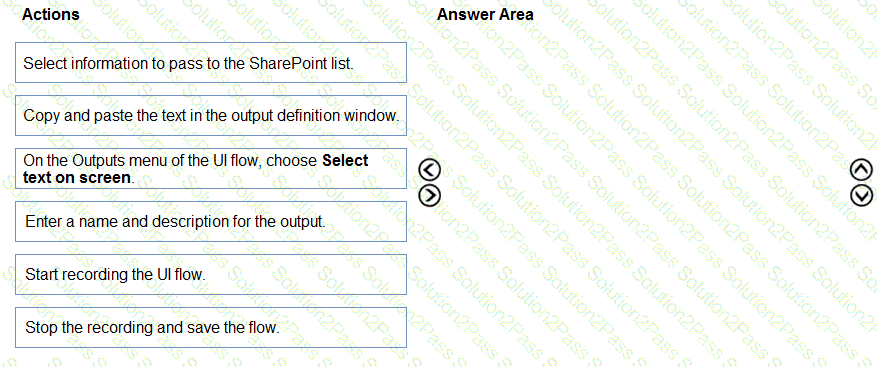Select 'Copy and paste the text' action

pyautogui.click(x=211, y=115)
